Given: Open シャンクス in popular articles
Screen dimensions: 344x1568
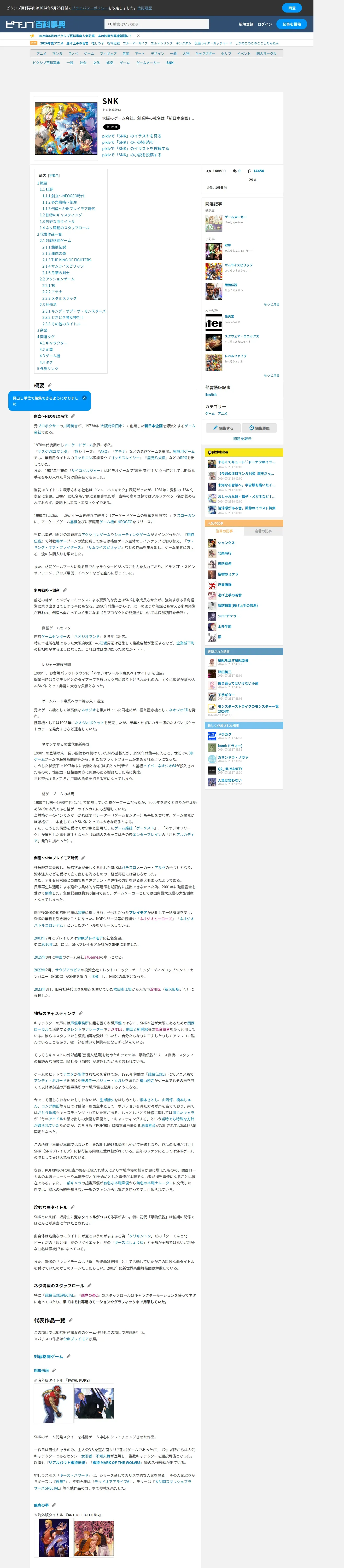Looking at the screenshot, I should click(x=226, y=543).
